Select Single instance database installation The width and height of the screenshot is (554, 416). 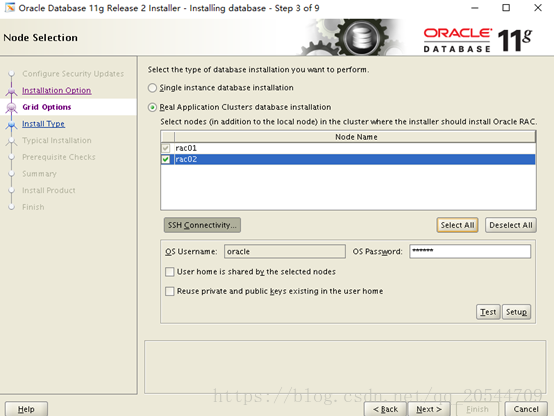point(152,88)
